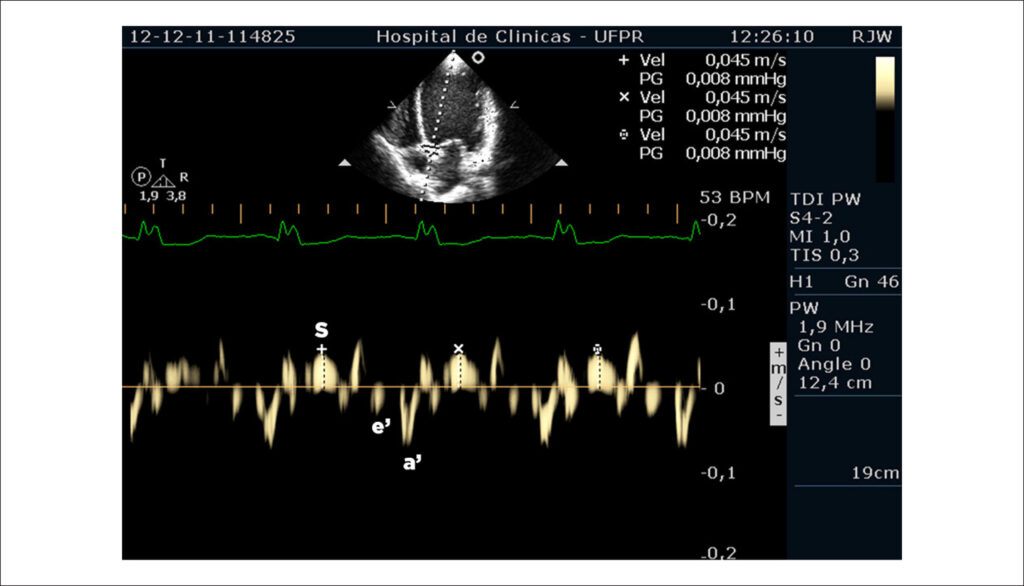This screenshot has width=1024, height=586.
Task: Click the a' wave label
Action: point(413,463)
